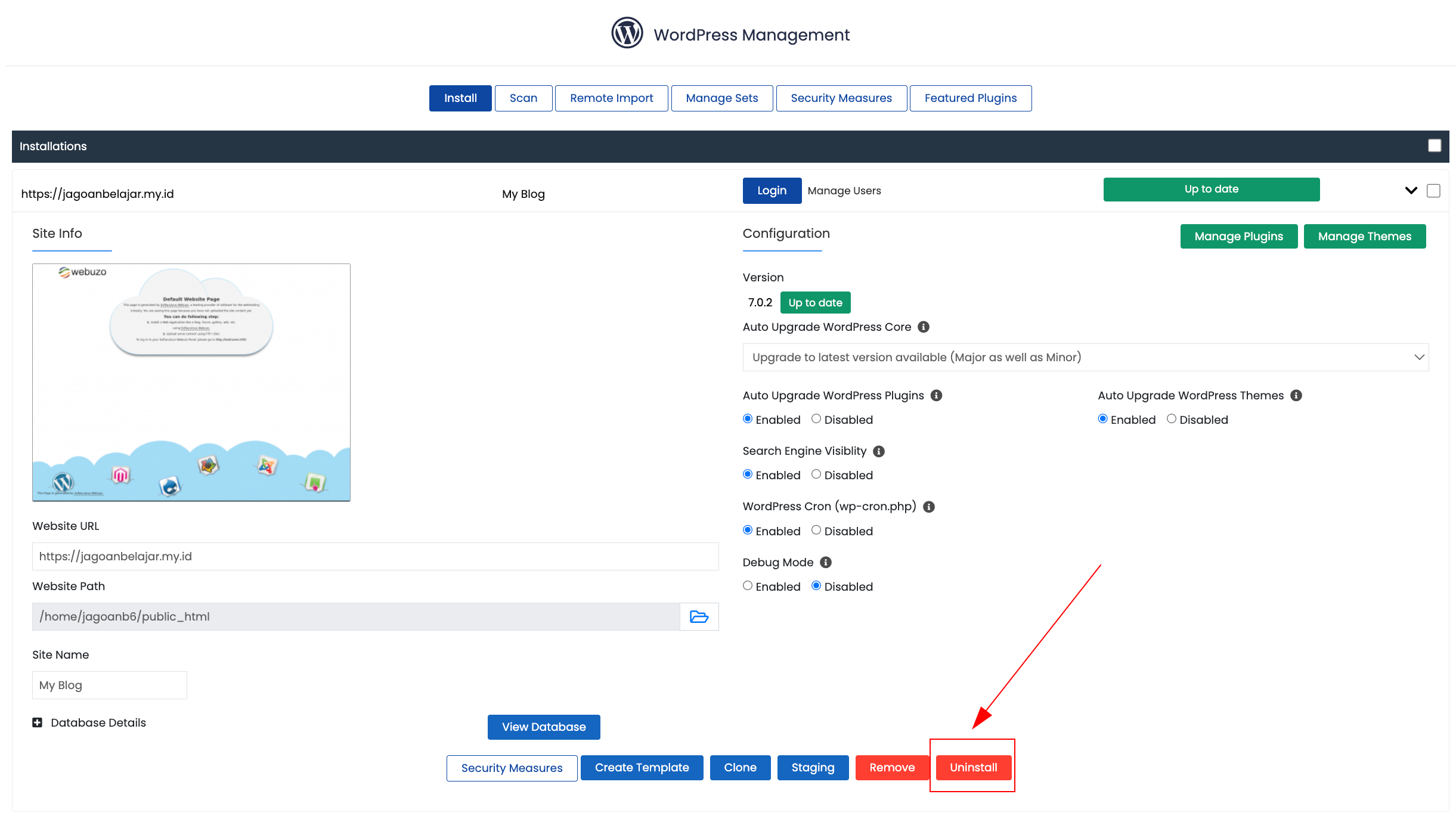Open the top Security Measures tab
This screenshot has width=1456, height=825.
[841, 98]
